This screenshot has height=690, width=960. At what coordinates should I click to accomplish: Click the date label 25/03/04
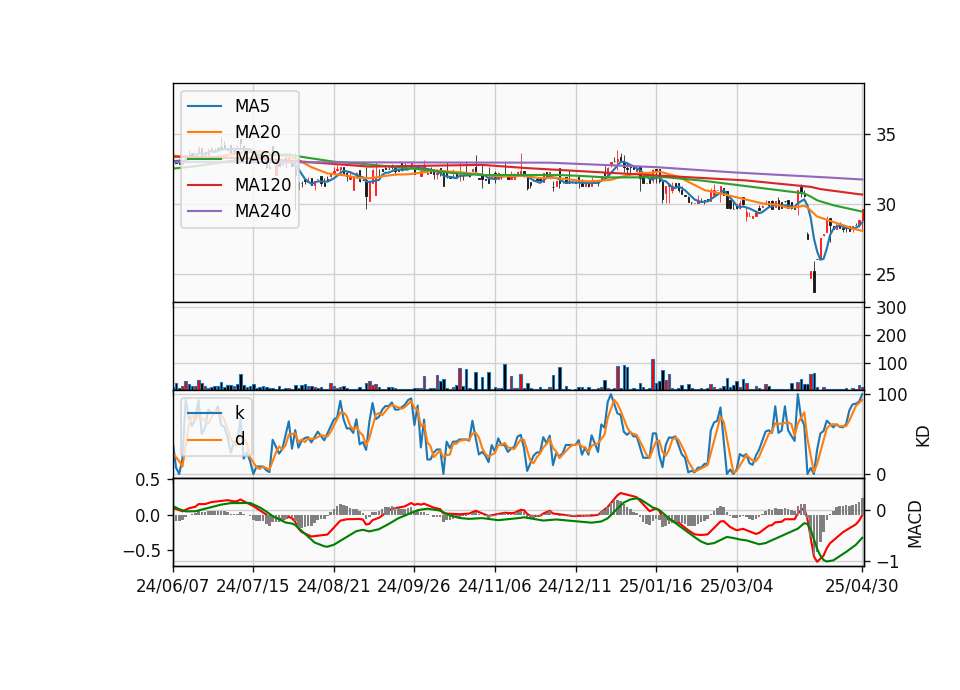[x=737, y=586]
